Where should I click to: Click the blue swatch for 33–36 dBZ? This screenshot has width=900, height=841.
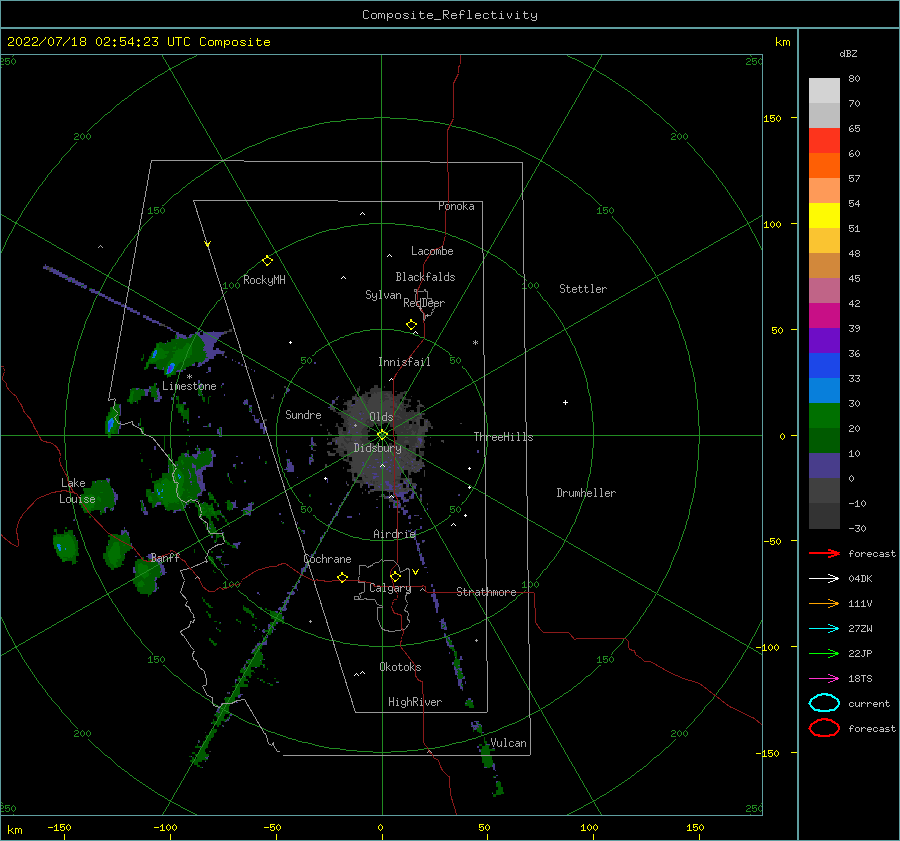pyautogui.click(x=824, y=366)
